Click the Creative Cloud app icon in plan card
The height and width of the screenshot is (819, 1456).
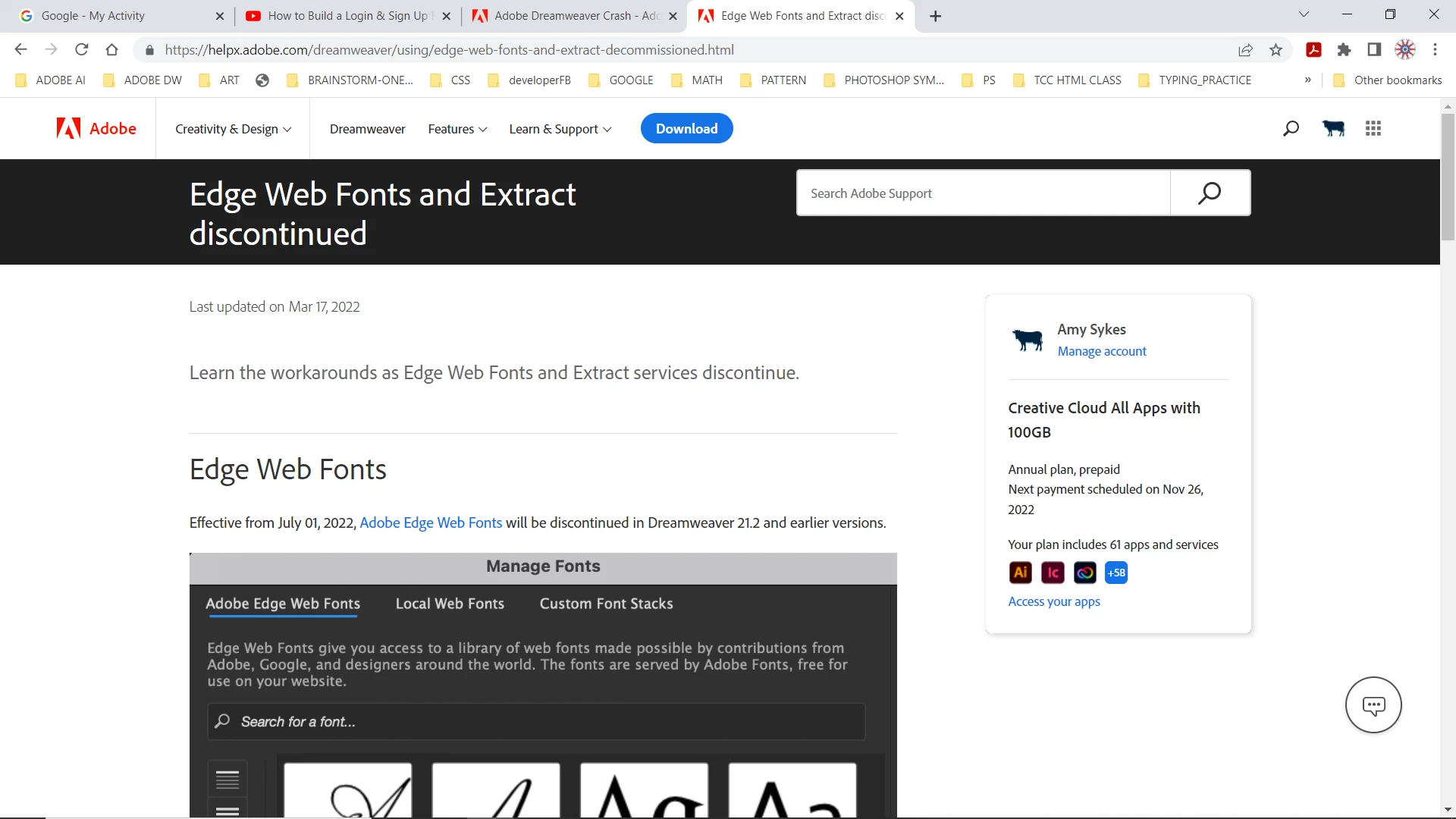pyautogui.click(x=1084, y=573)
